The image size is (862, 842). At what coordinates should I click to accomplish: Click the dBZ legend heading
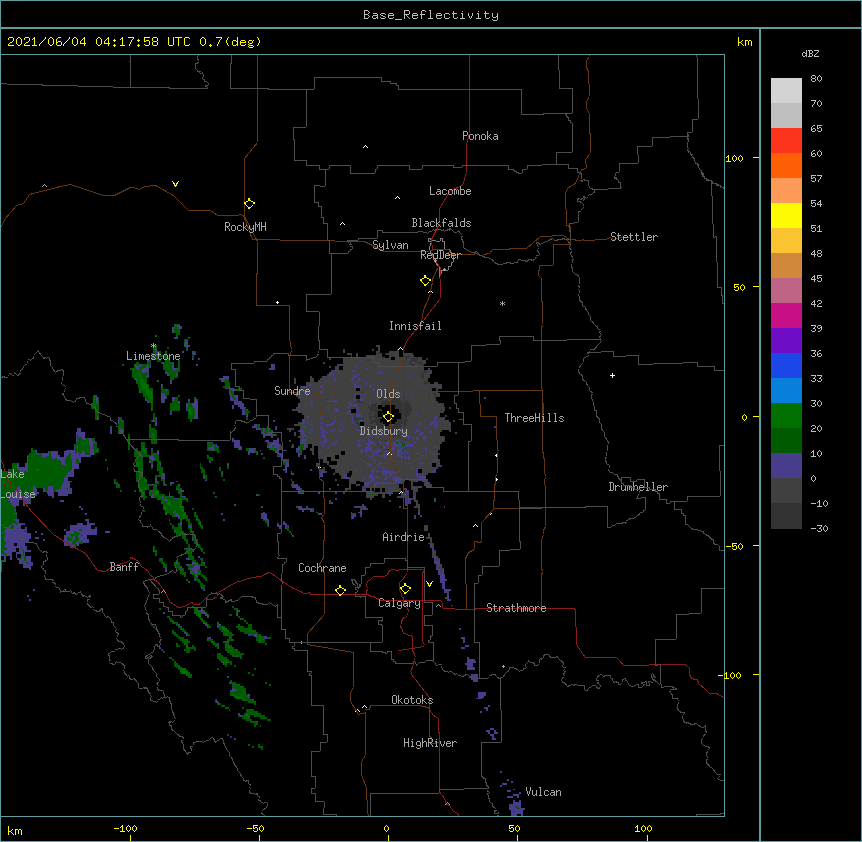click(x=810, y=54)
